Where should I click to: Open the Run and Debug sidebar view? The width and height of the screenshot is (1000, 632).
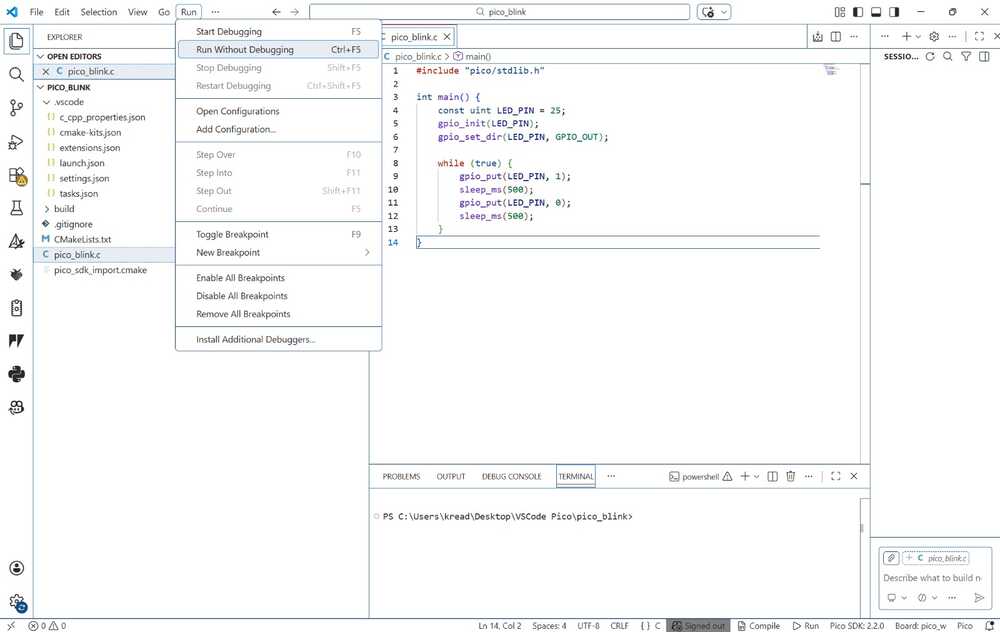pyautogui.click(x=16, y=141)
